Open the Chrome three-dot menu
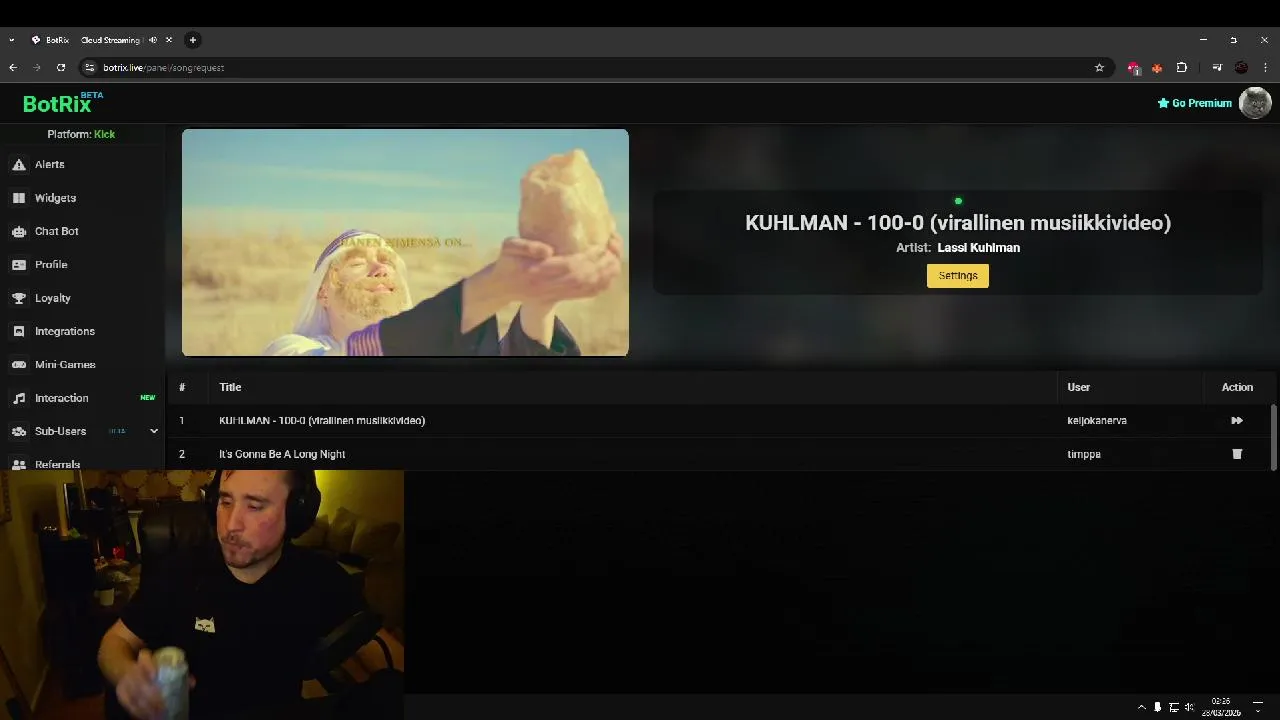 click(x=1265, y=68)
